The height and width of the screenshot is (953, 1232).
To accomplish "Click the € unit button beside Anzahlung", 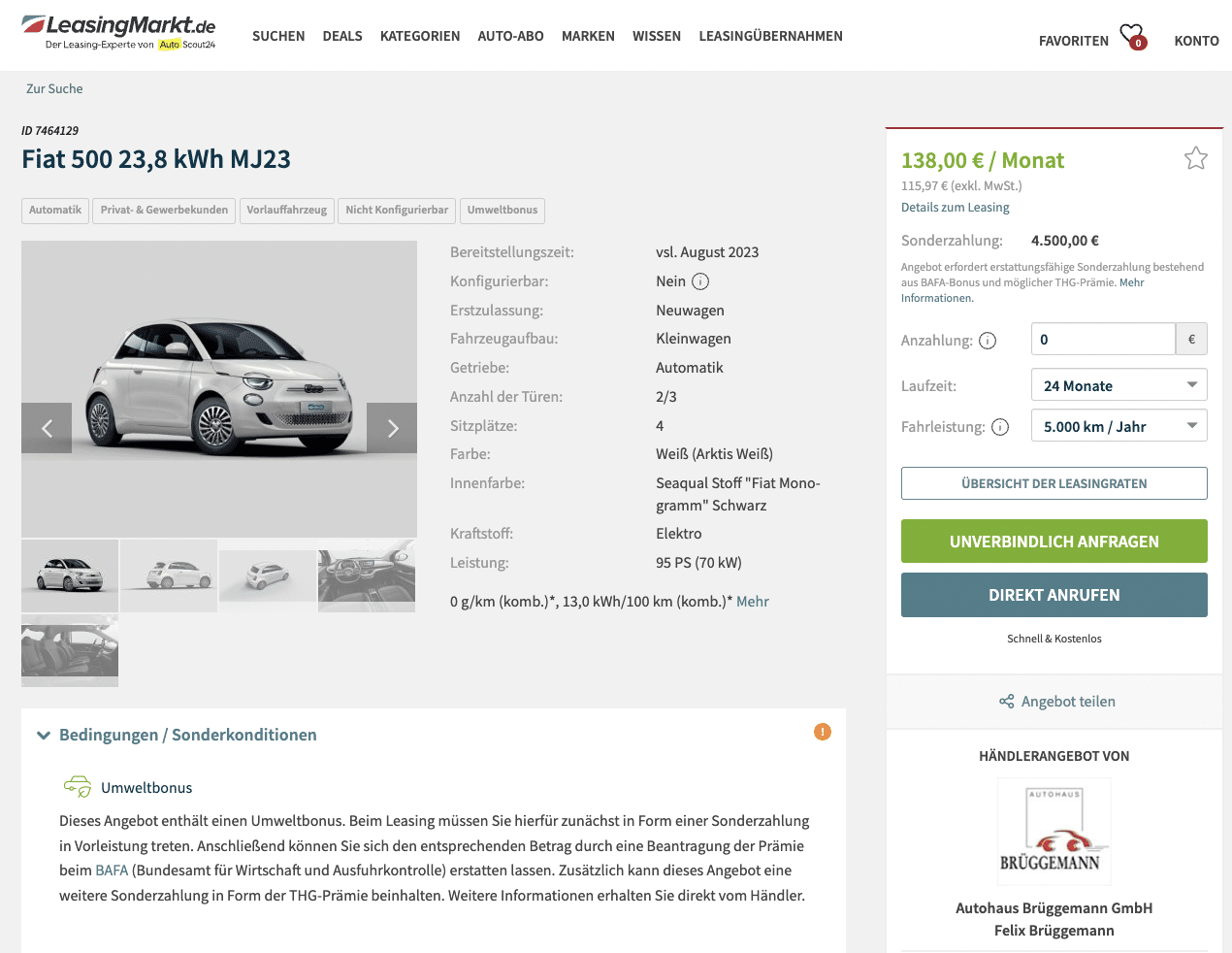I will point(1192,340).
